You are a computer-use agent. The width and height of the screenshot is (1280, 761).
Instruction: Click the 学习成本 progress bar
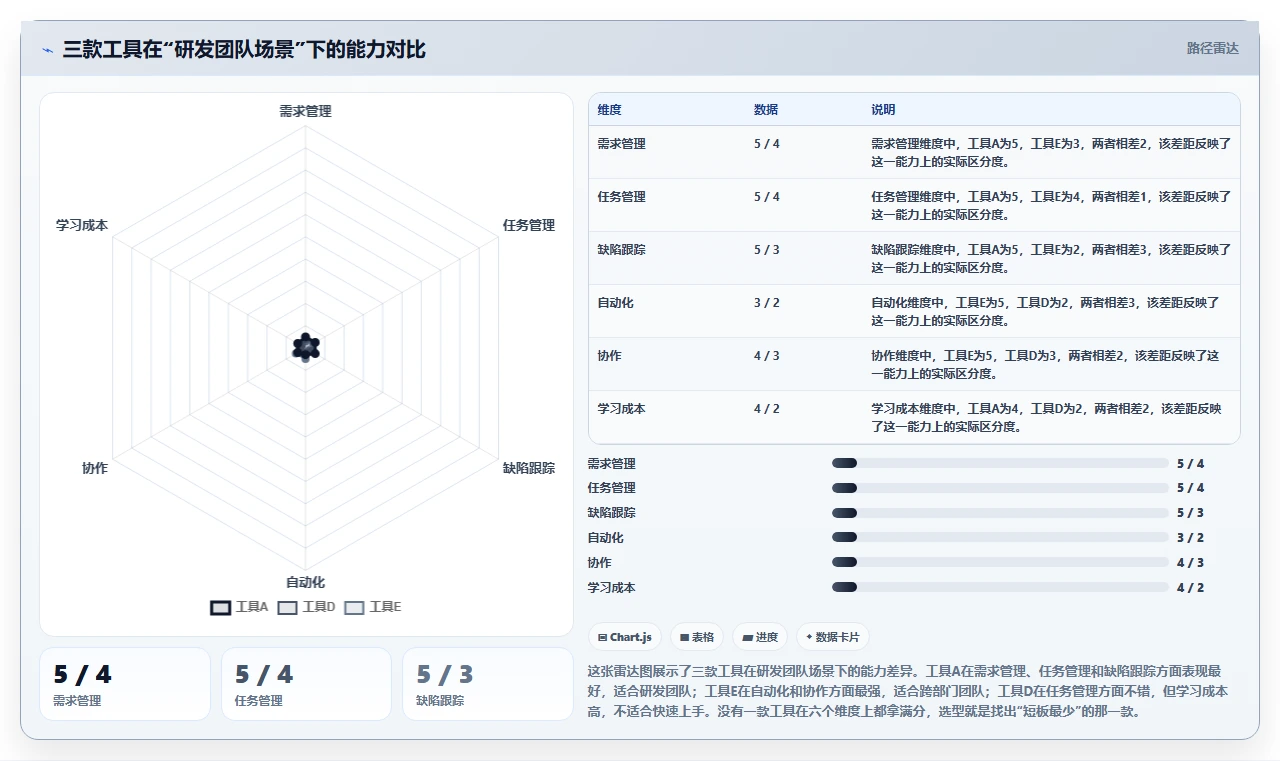tap(1000, 587)
